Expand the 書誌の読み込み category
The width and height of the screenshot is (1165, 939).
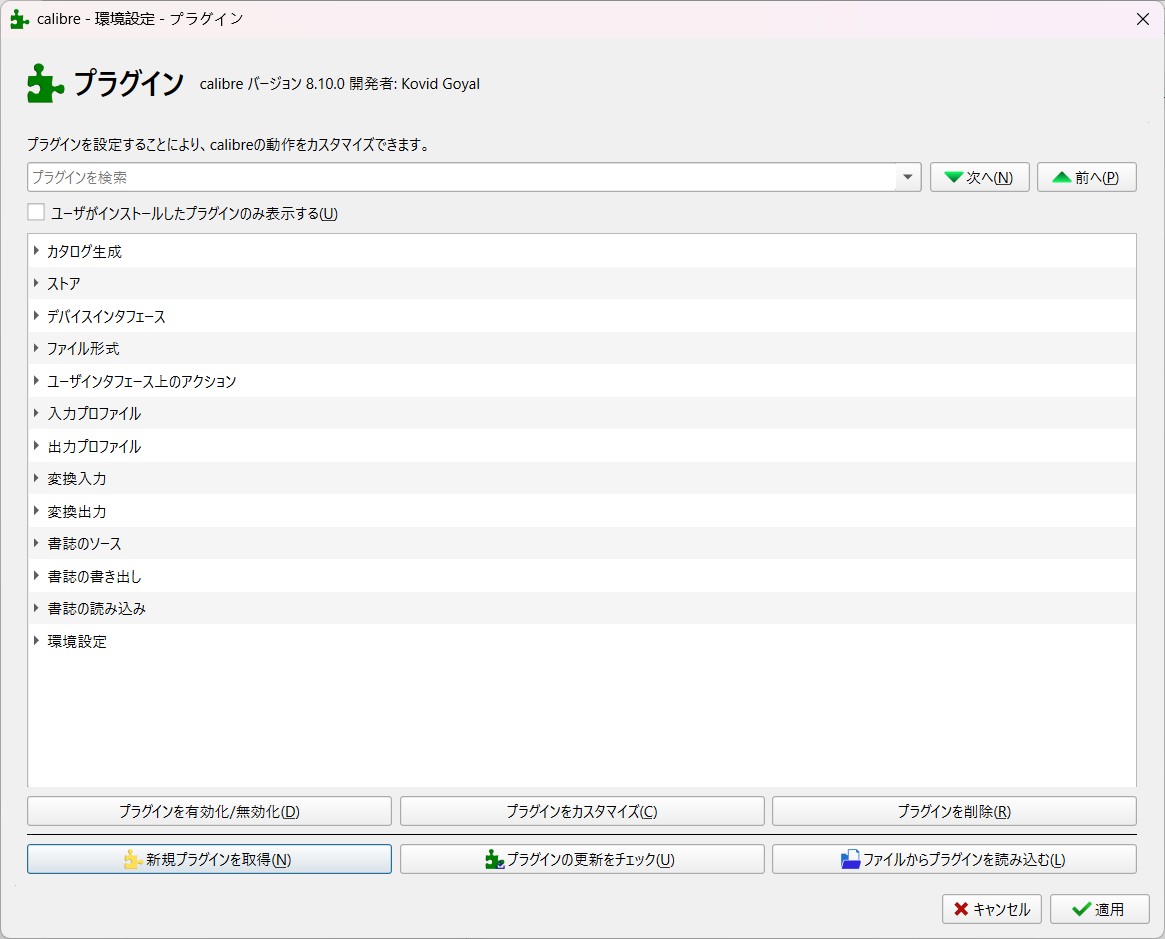[36, 608]
